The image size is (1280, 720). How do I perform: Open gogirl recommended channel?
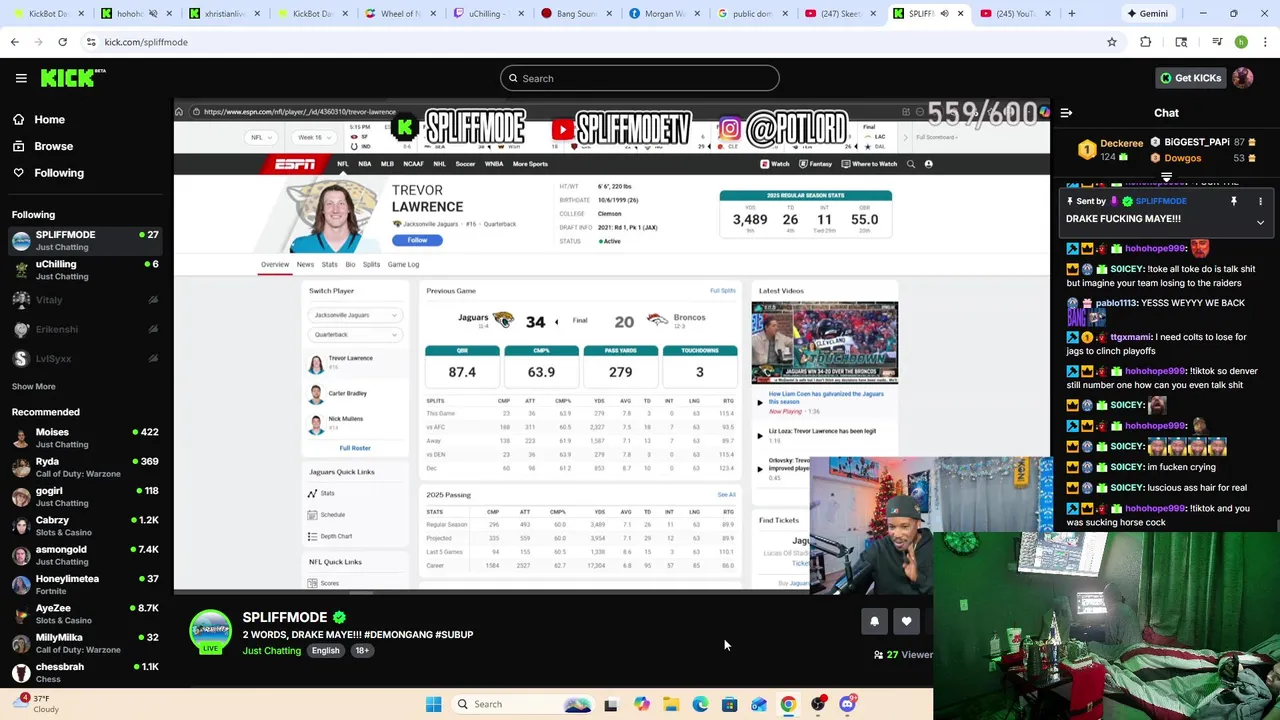[86, 497]
